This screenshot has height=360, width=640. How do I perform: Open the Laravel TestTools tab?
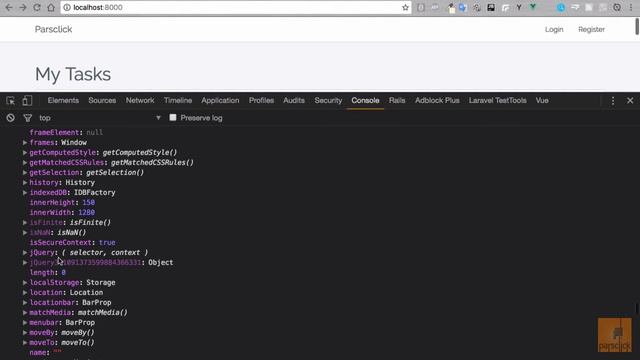(x=498, y=100)
